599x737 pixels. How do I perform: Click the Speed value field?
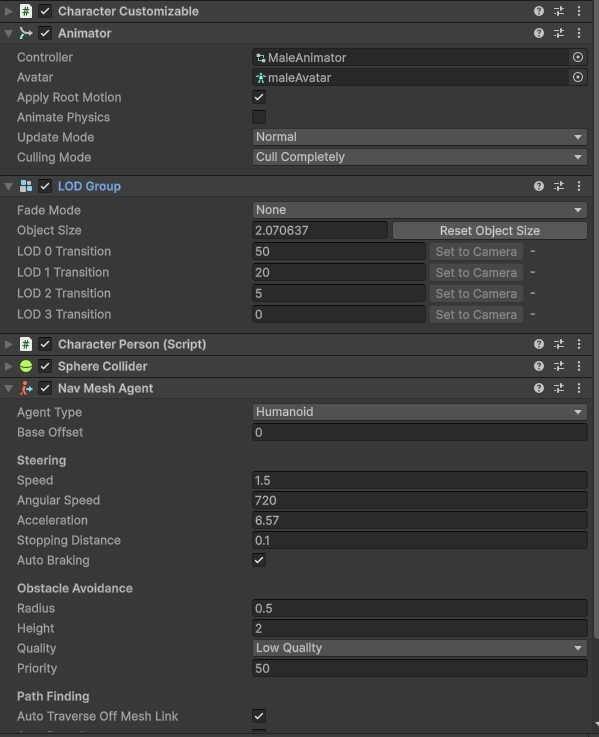tap(419, 480)
